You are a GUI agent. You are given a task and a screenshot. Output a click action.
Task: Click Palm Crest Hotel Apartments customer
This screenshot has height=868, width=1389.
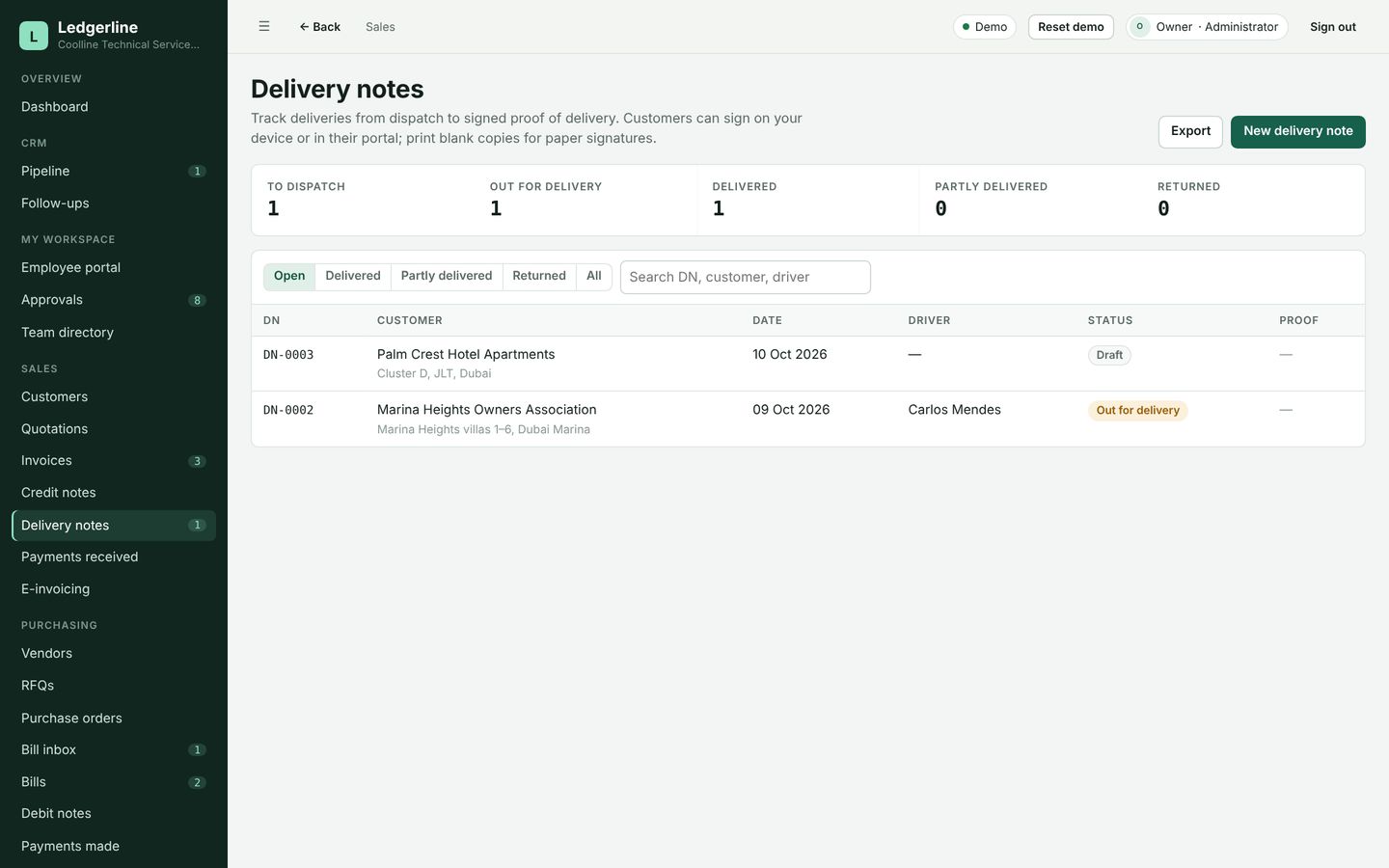[466, 354]
